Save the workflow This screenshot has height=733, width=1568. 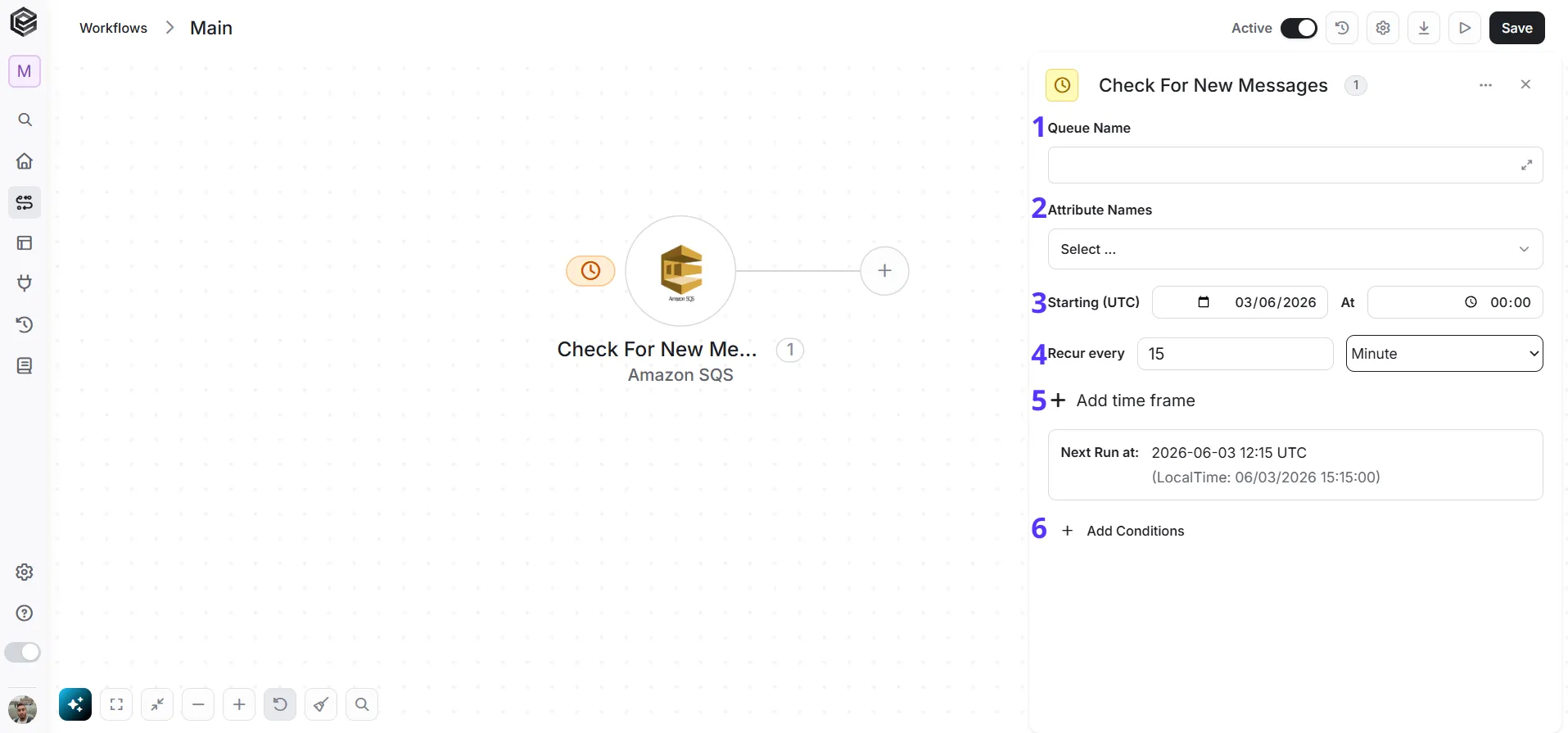tap(1516, 28)
